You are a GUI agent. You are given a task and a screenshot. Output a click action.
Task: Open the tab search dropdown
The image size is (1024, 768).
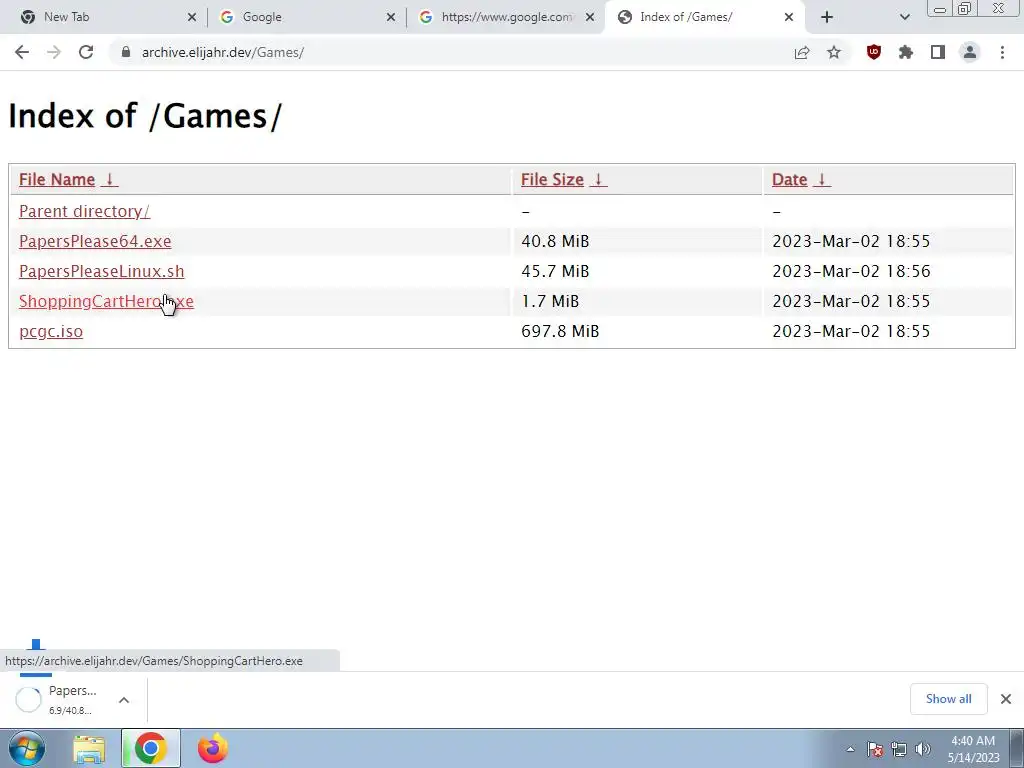(904, 17)
